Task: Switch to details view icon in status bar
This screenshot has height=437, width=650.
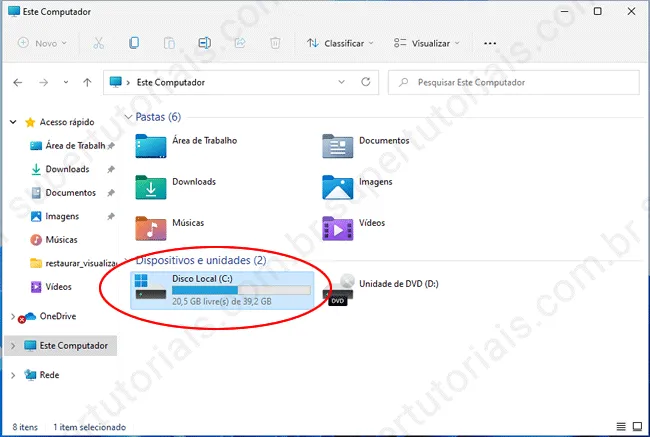Action: click(621, 427)
